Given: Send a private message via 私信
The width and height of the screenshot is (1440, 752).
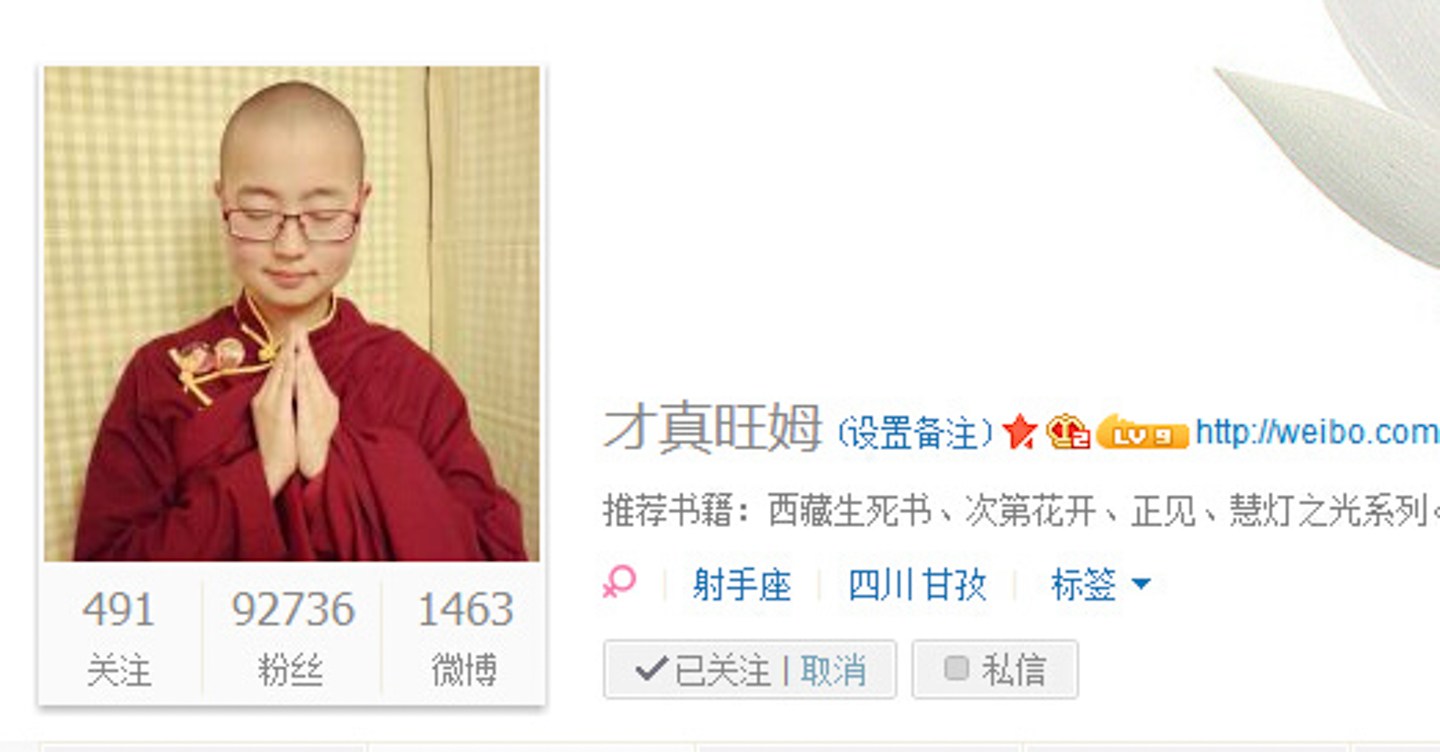Looking at the screenshot, I should pos(995,669).
